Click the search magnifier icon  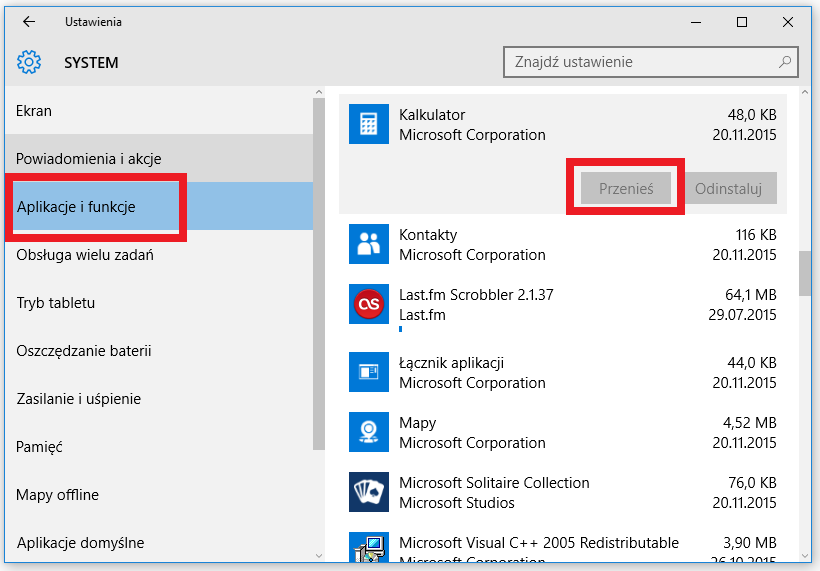784,62
